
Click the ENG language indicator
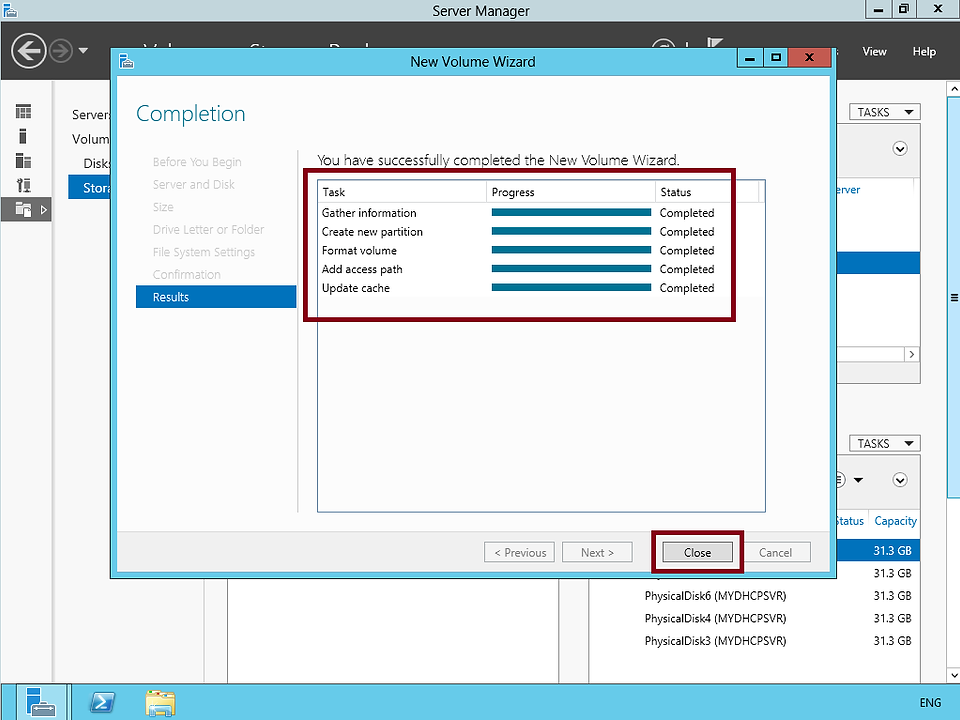930,703
